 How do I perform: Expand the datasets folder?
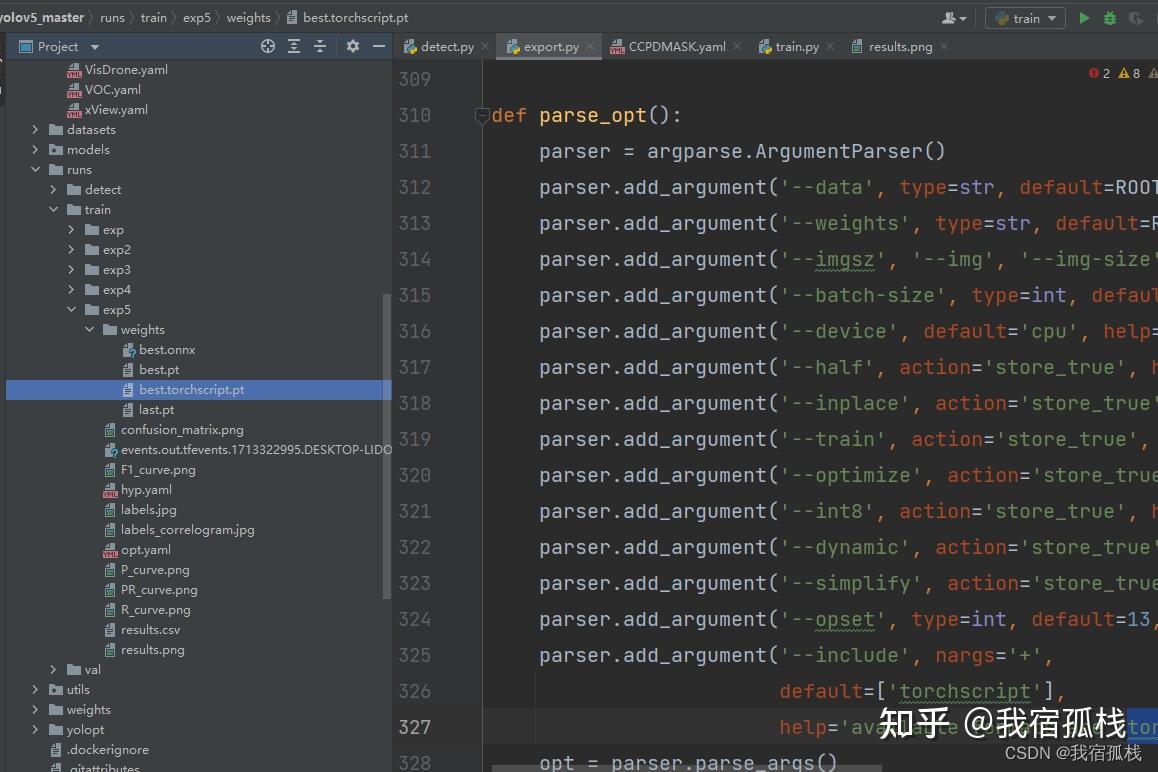(x=35, y=130)
